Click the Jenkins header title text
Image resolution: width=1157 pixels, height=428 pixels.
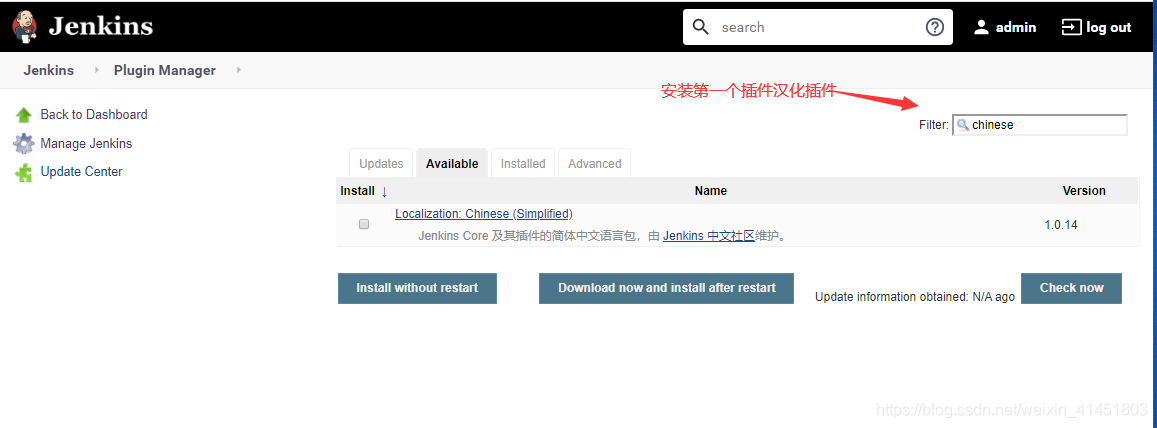(x=101, y=27)
